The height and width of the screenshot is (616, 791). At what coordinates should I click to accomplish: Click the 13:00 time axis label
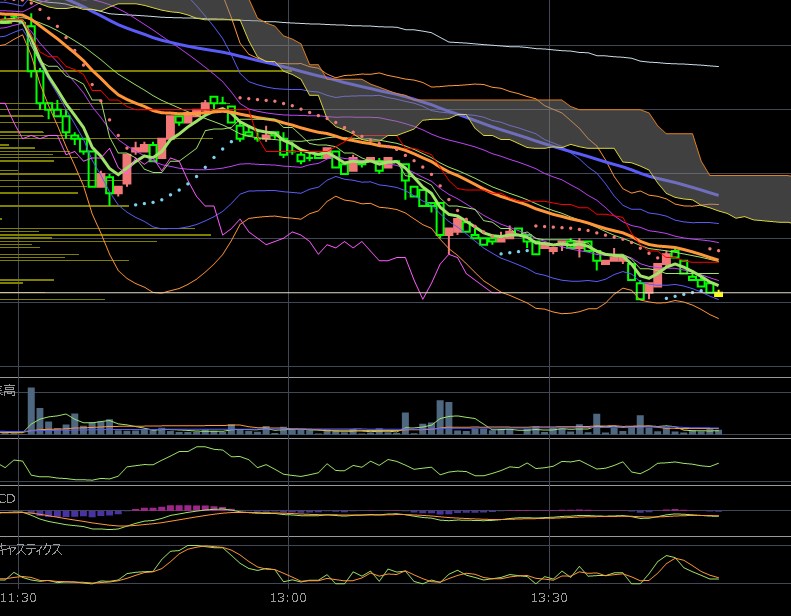coord(288,598)
